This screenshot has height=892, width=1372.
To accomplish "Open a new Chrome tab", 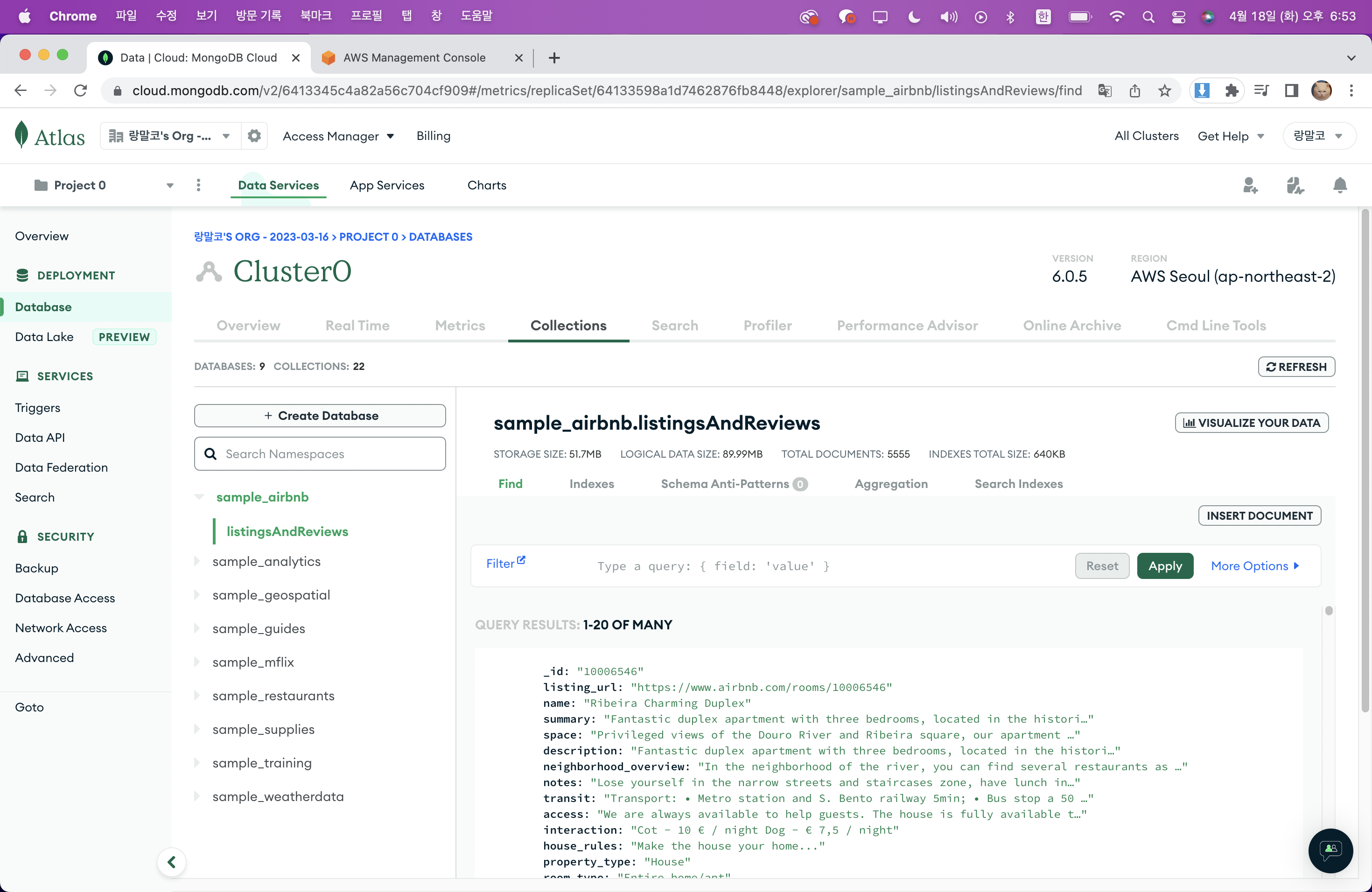I will click(554, 58).
